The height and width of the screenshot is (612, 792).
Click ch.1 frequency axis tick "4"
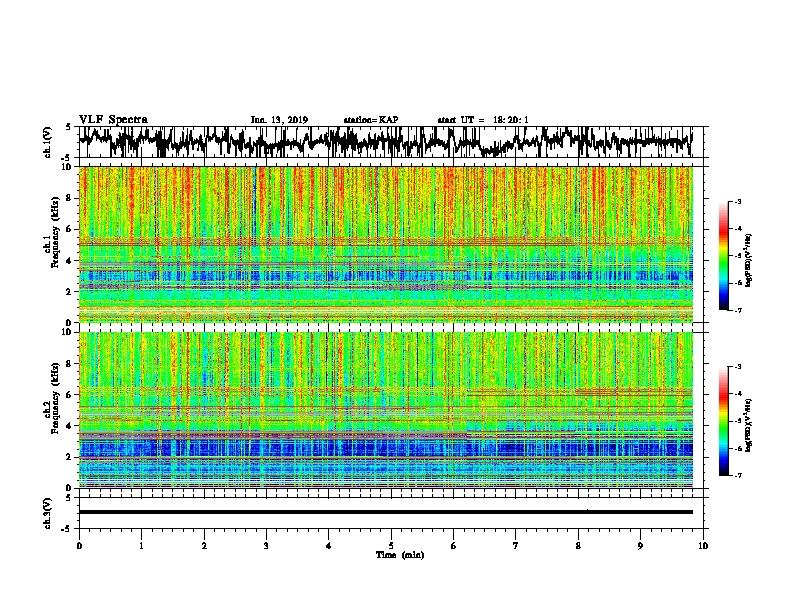pos(70,261)
